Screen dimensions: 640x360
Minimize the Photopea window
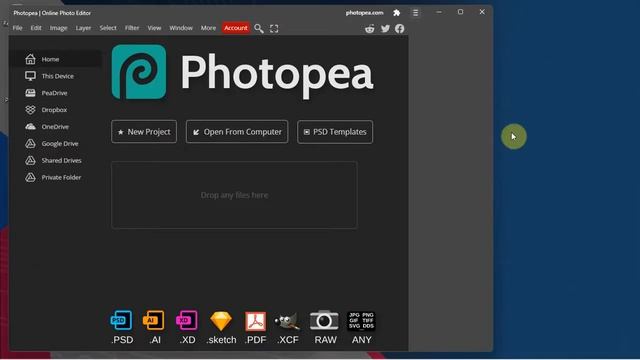point(439,12)
